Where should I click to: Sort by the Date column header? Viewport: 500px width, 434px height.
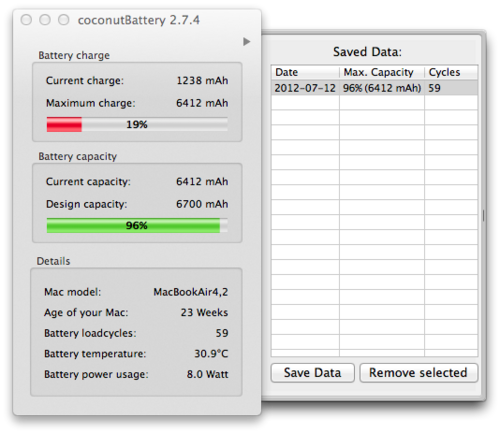[x=305, y=72]
